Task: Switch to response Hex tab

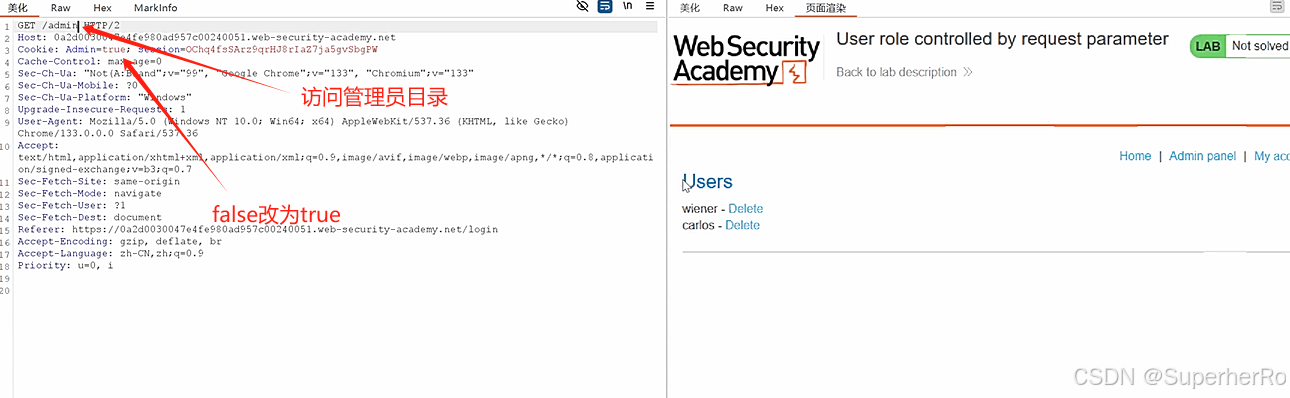Action: click(774, 8)
